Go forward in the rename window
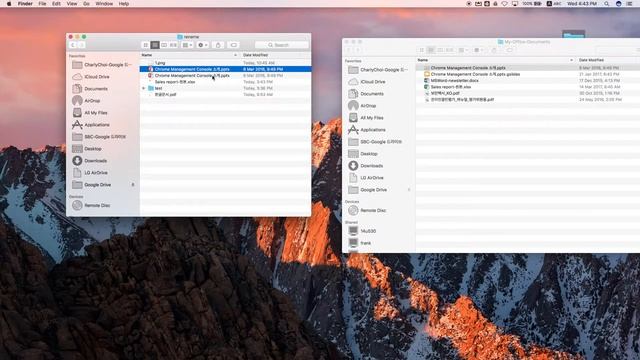Screen dimensions: 640x360 [x=82, y=45]
